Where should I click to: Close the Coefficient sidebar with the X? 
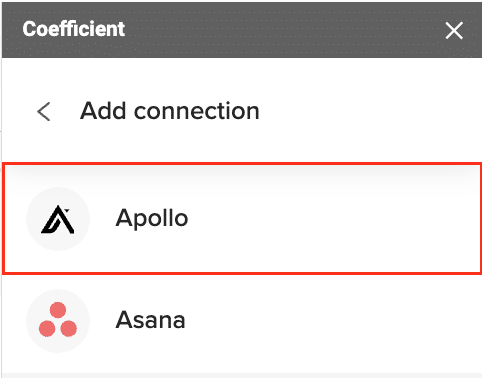point(454,31)
